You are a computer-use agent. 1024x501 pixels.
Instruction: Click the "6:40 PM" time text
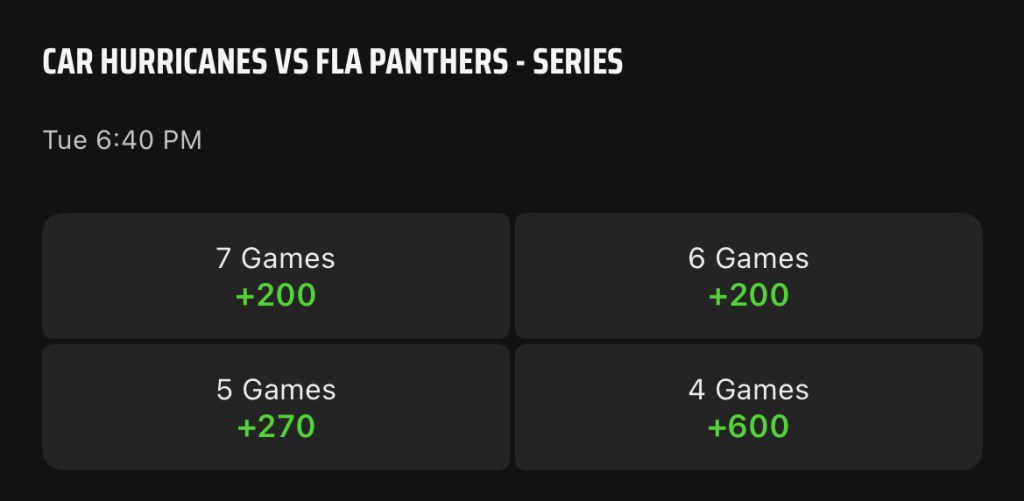point(149,140)
